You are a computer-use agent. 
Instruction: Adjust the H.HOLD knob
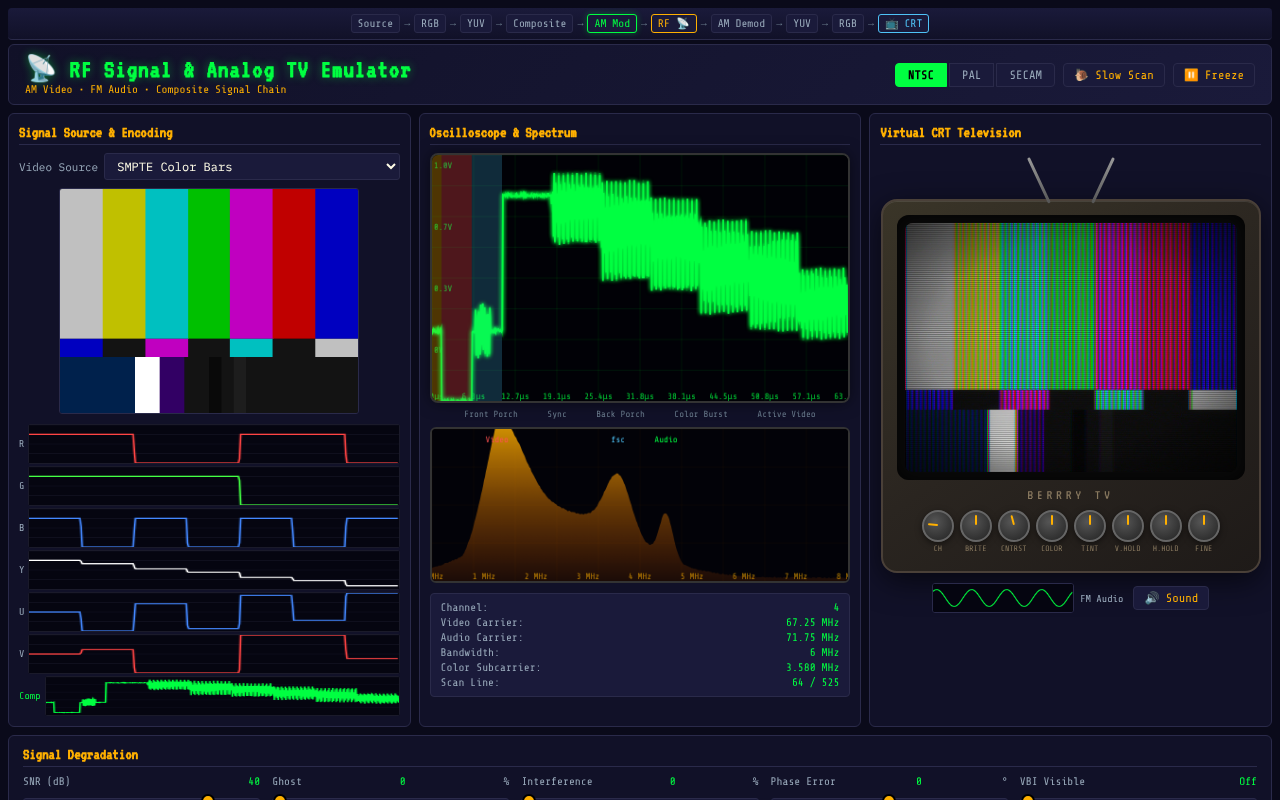tap(1166, 526)
